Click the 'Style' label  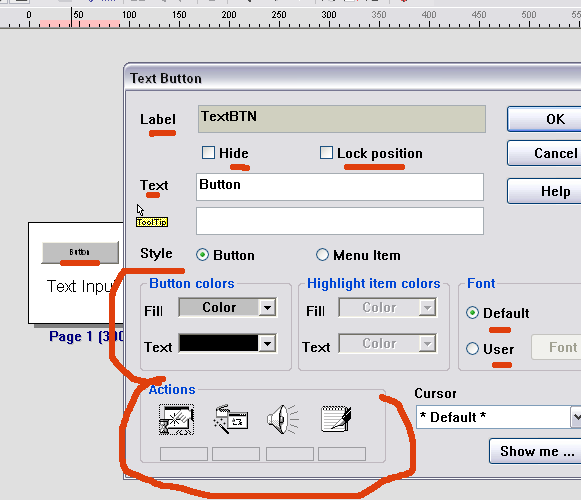click(156, 254)
